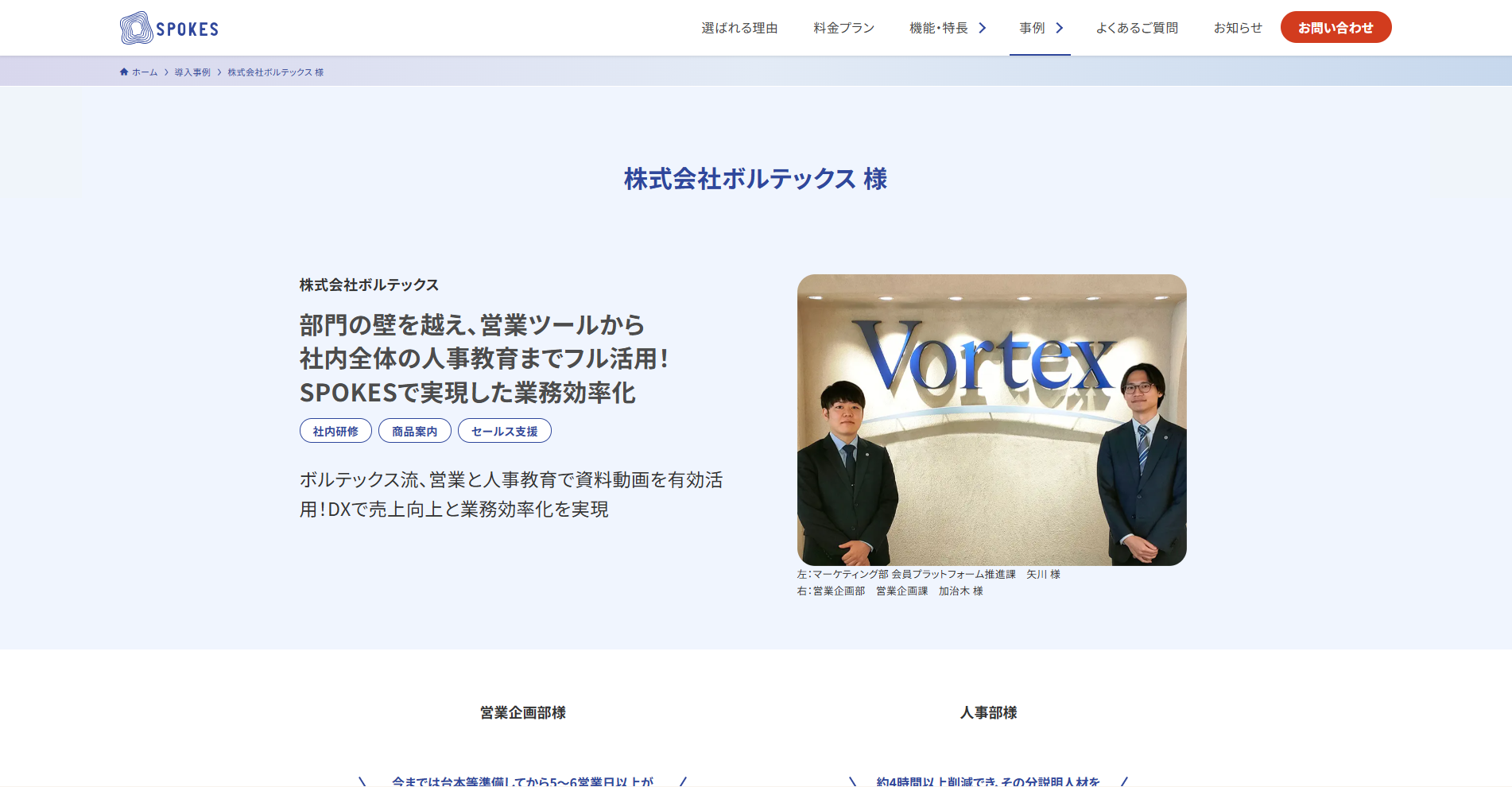The image size is (1512, 787).
Task: Click the home icon in breadcrumb
Action: coord(124,72)
